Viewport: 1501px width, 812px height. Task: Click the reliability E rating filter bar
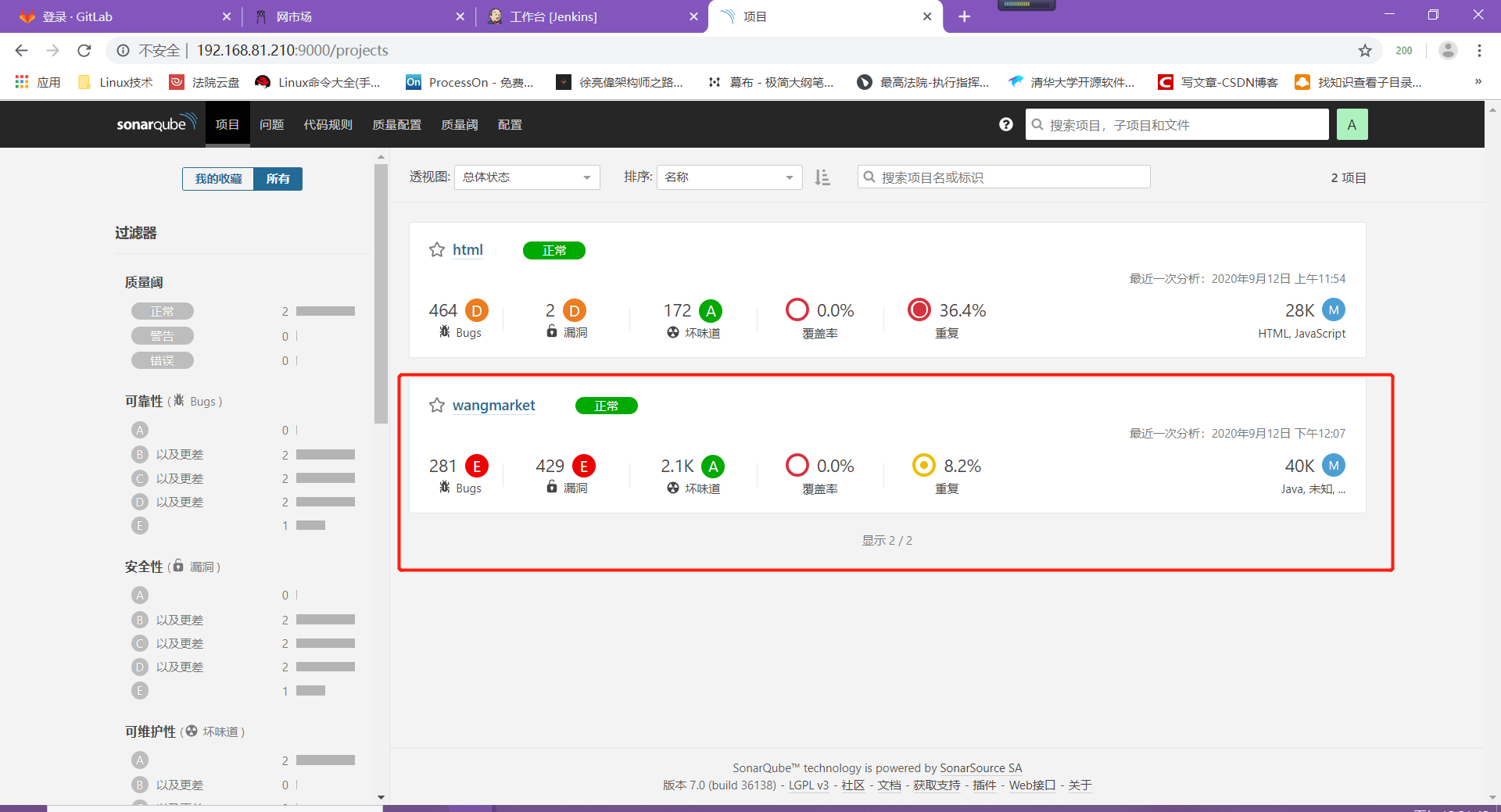point(310,525)
